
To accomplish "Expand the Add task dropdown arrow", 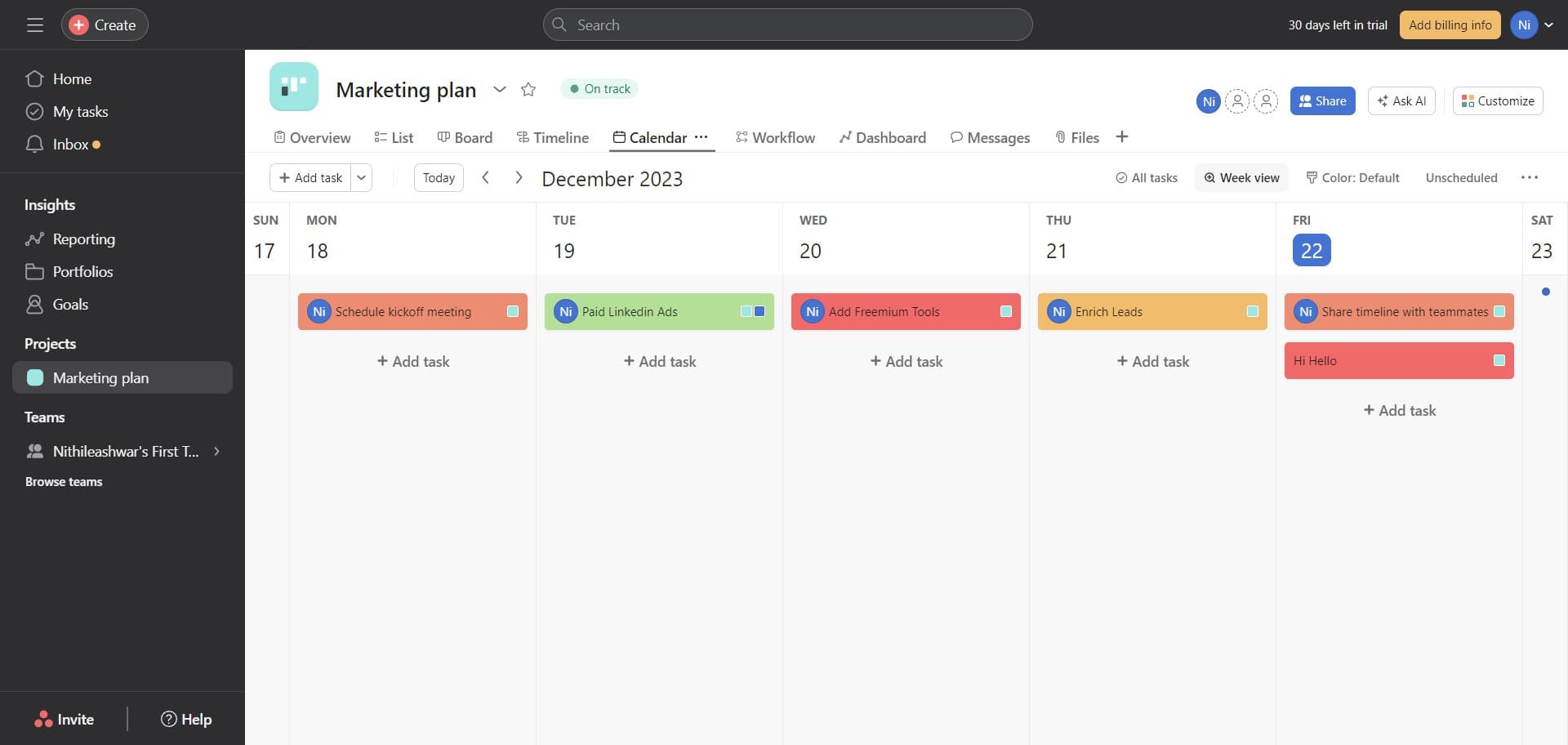I will (361, 177).
